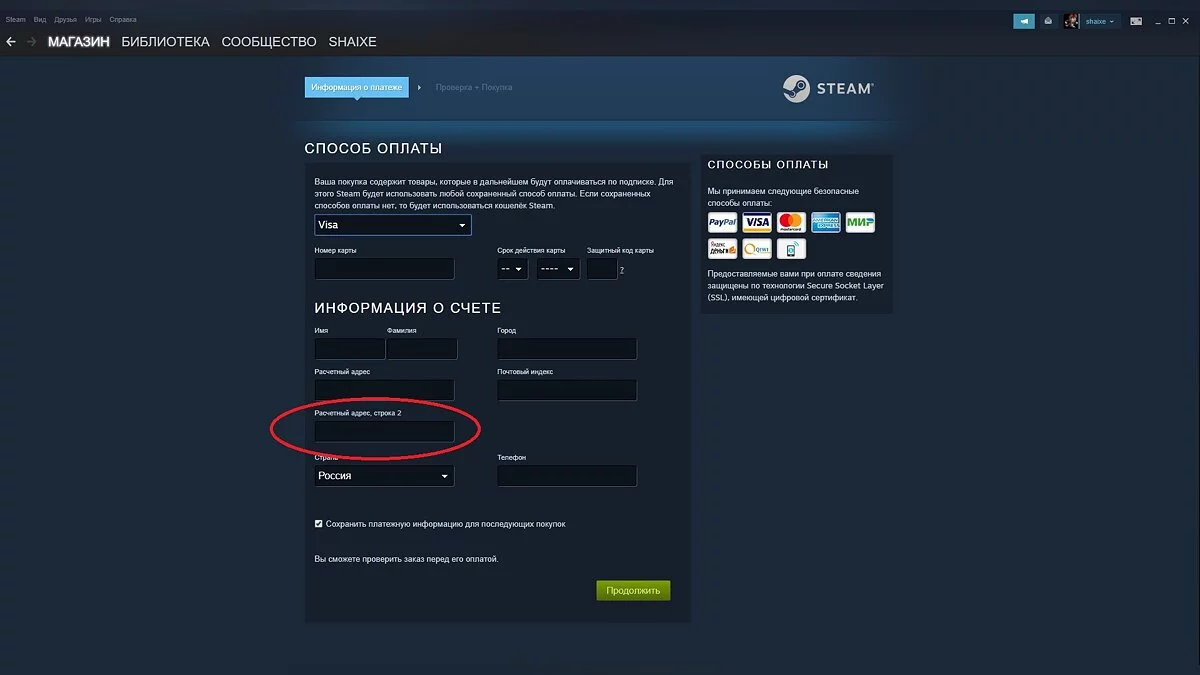Screen dimensions: 1200x675
Task: Click the mobile payment phone icon
Action: [791, 249]
